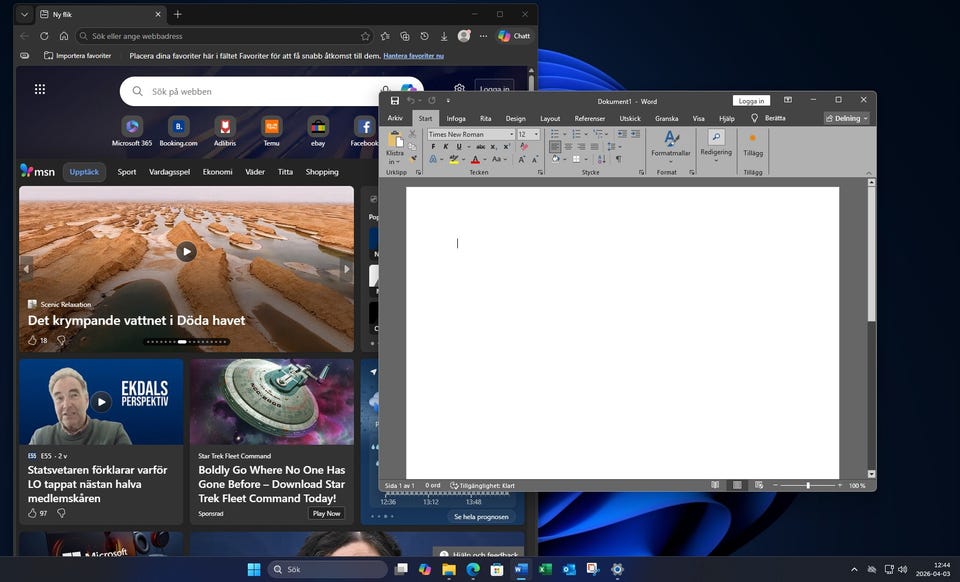
Task: Open the Arkiv menu in Word
Action: click(x=395, y=118)
